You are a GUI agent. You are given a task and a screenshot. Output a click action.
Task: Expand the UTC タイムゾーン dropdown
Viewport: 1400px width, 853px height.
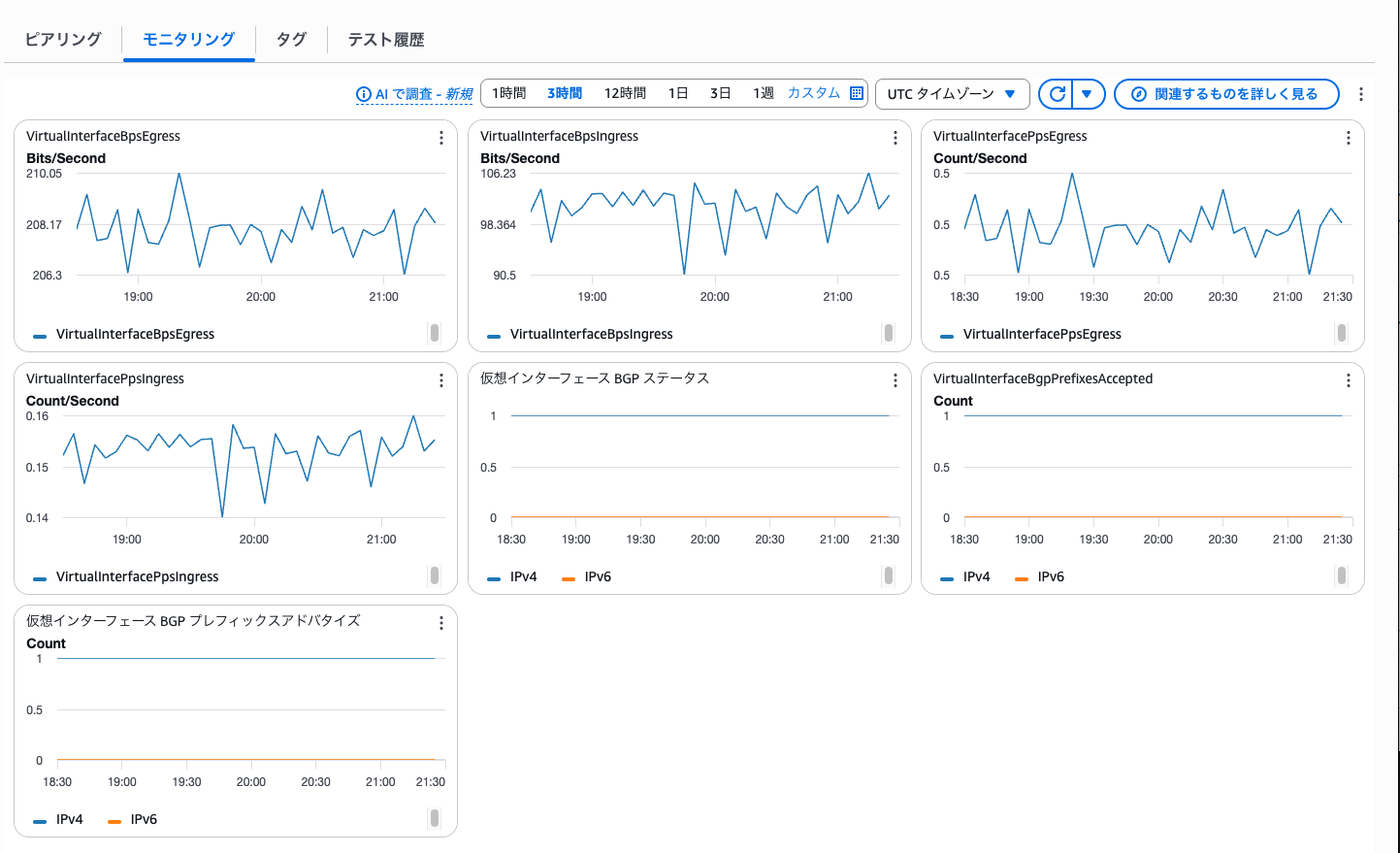point(951,94)
